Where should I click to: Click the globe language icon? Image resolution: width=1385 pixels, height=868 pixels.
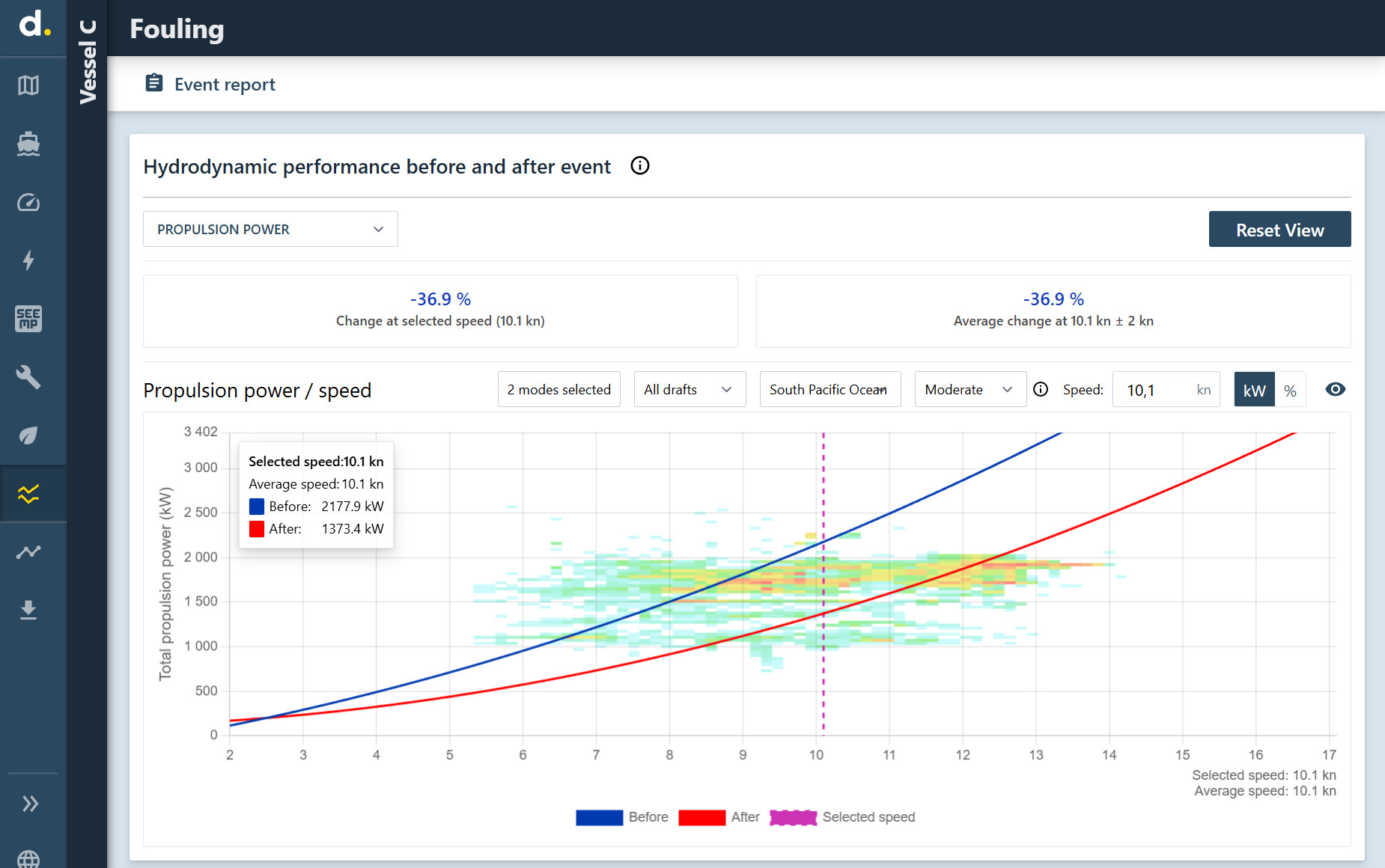[28, 859]
